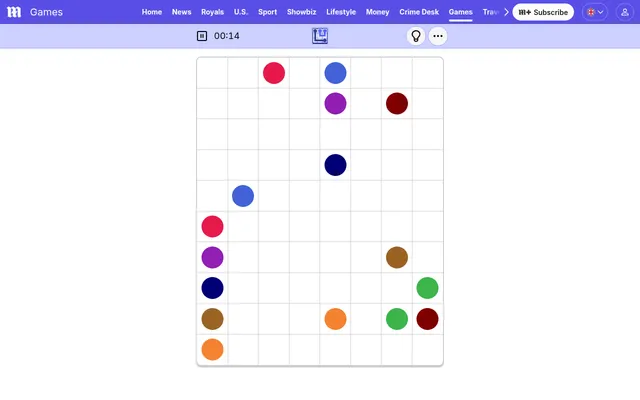Click the Games title link
Screen dimensions: 640x400
click(46, 12)
